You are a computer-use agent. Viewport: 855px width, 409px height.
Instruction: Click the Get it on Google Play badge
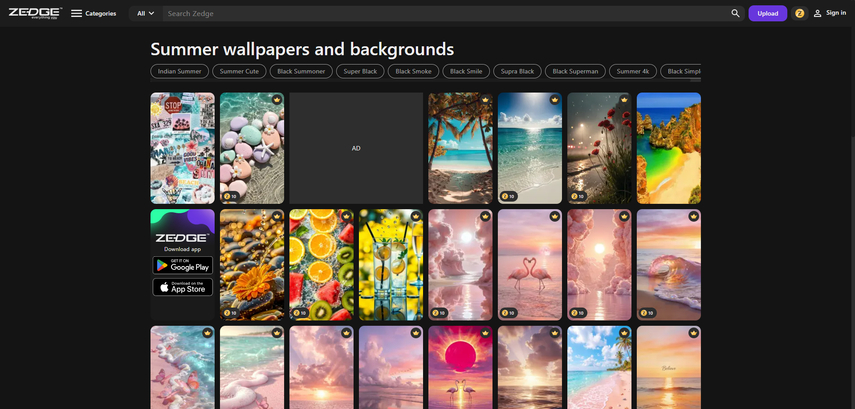pos(182,265)
